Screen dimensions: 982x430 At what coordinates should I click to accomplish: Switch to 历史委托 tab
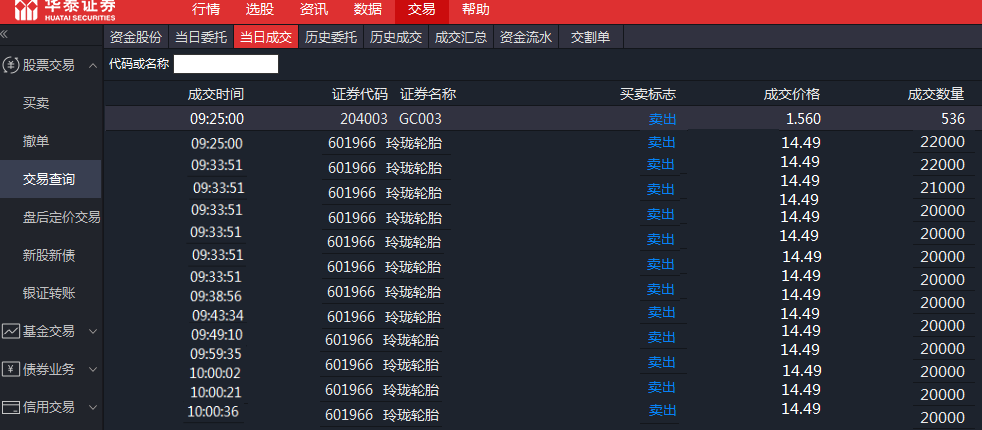(331, 37)
